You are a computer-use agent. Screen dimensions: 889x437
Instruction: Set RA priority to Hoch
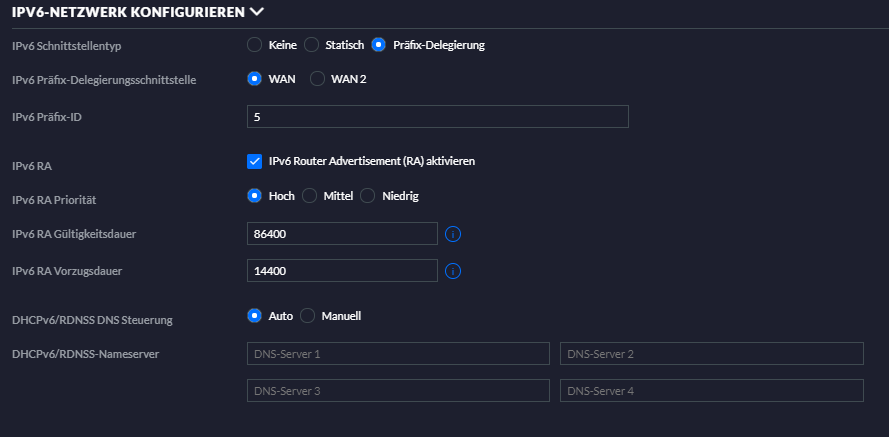254,196
